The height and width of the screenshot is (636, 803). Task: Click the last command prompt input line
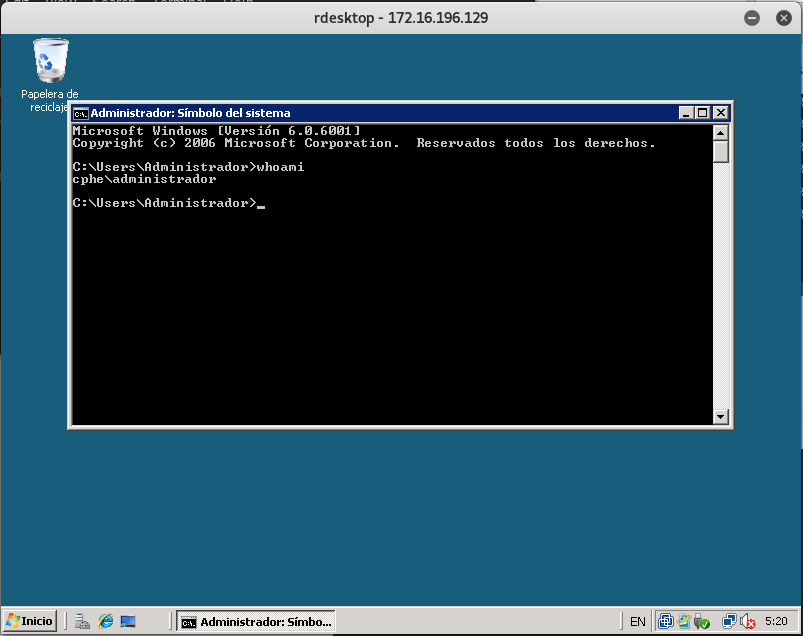(x=169, y=203)
